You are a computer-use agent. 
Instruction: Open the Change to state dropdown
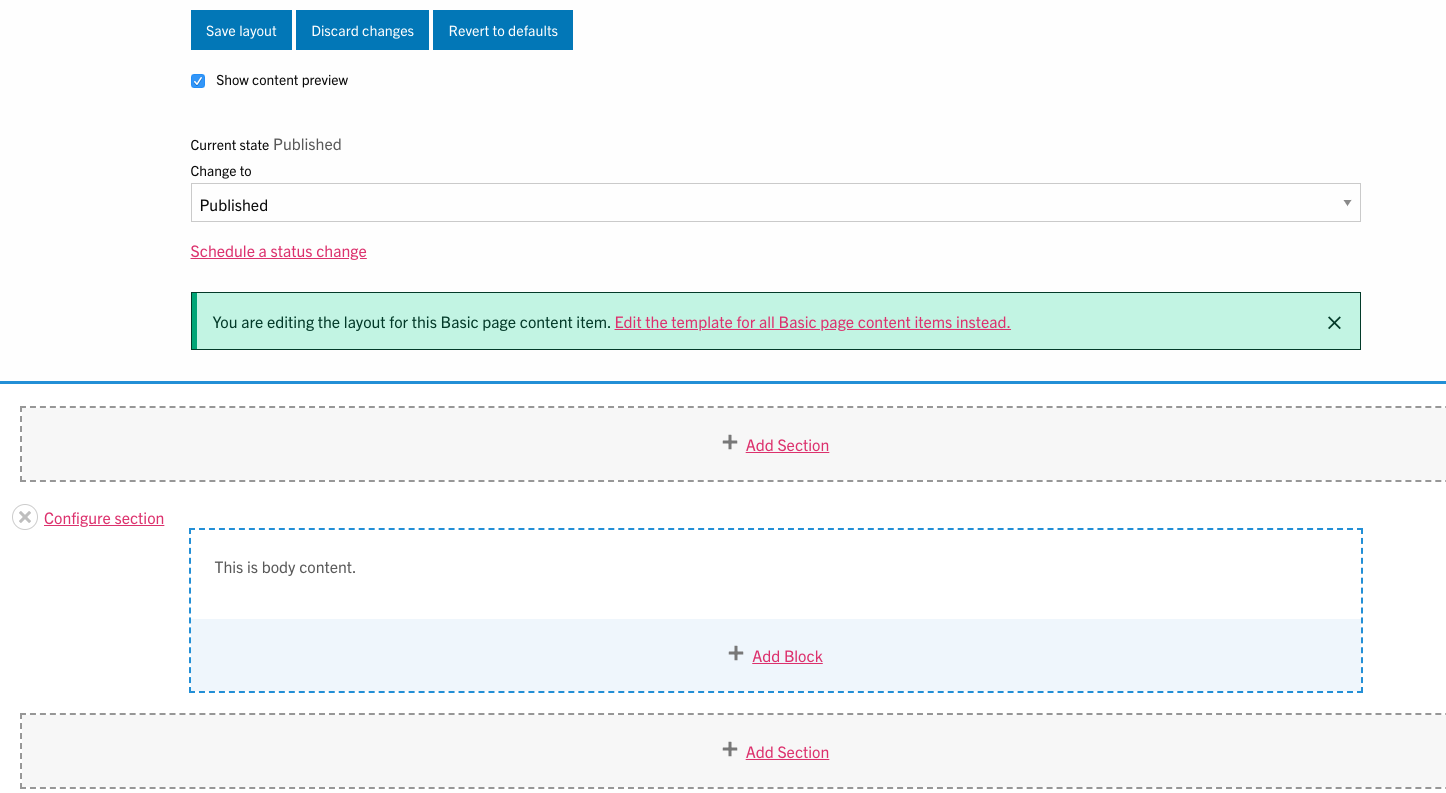774,204
